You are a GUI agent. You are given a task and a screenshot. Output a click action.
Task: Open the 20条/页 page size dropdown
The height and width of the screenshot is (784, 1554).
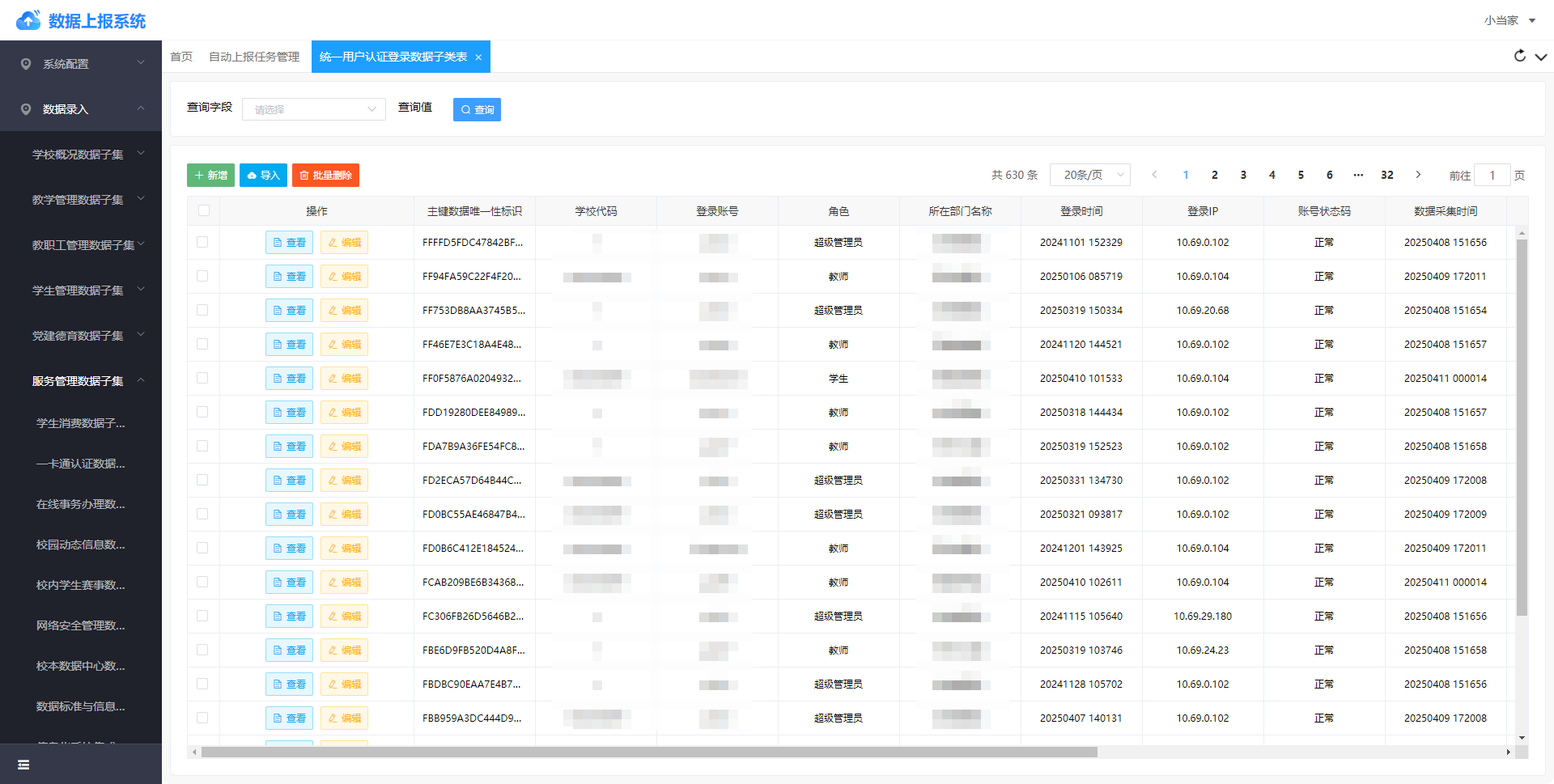[x=1089, y=175]
